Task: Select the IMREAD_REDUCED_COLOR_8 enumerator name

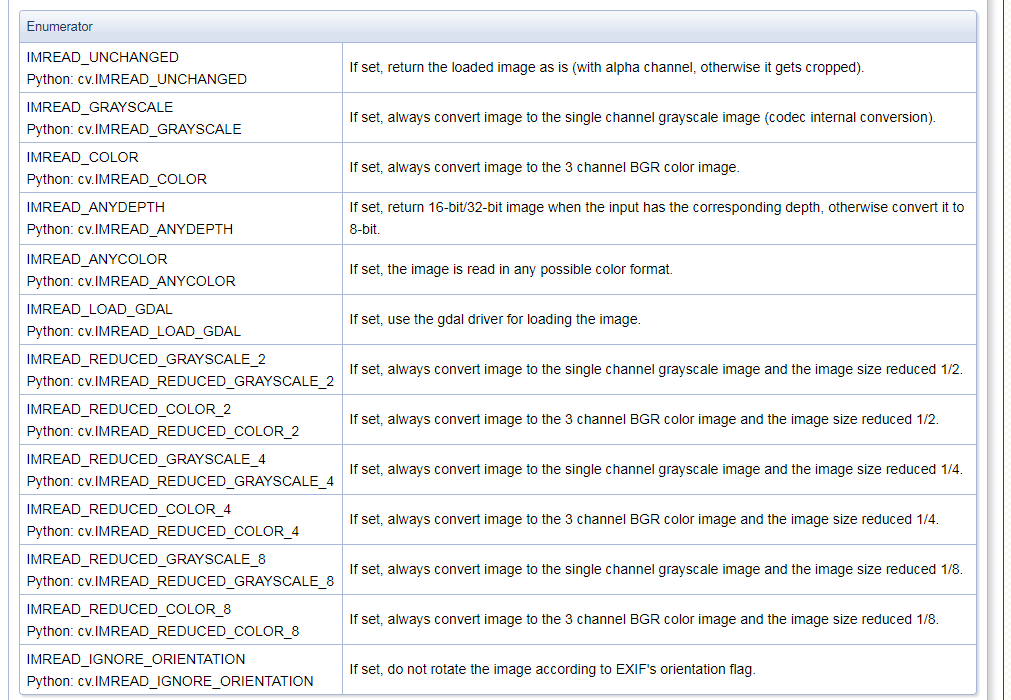Action: [x=128, y=609]
